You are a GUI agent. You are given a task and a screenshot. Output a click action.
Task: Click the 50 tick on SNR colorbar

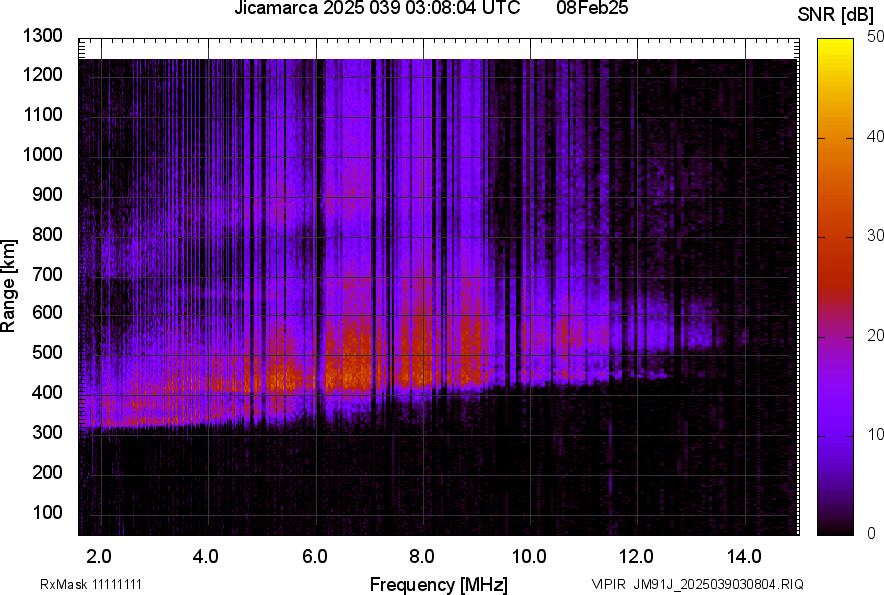(x=875, y=37)
